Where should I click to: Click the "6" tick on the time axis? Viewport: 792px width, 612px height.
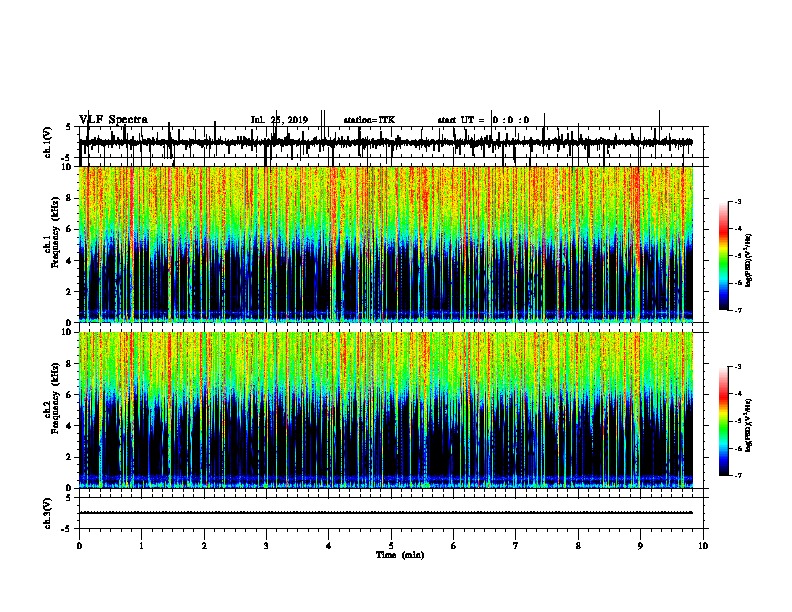pos(454,546)
